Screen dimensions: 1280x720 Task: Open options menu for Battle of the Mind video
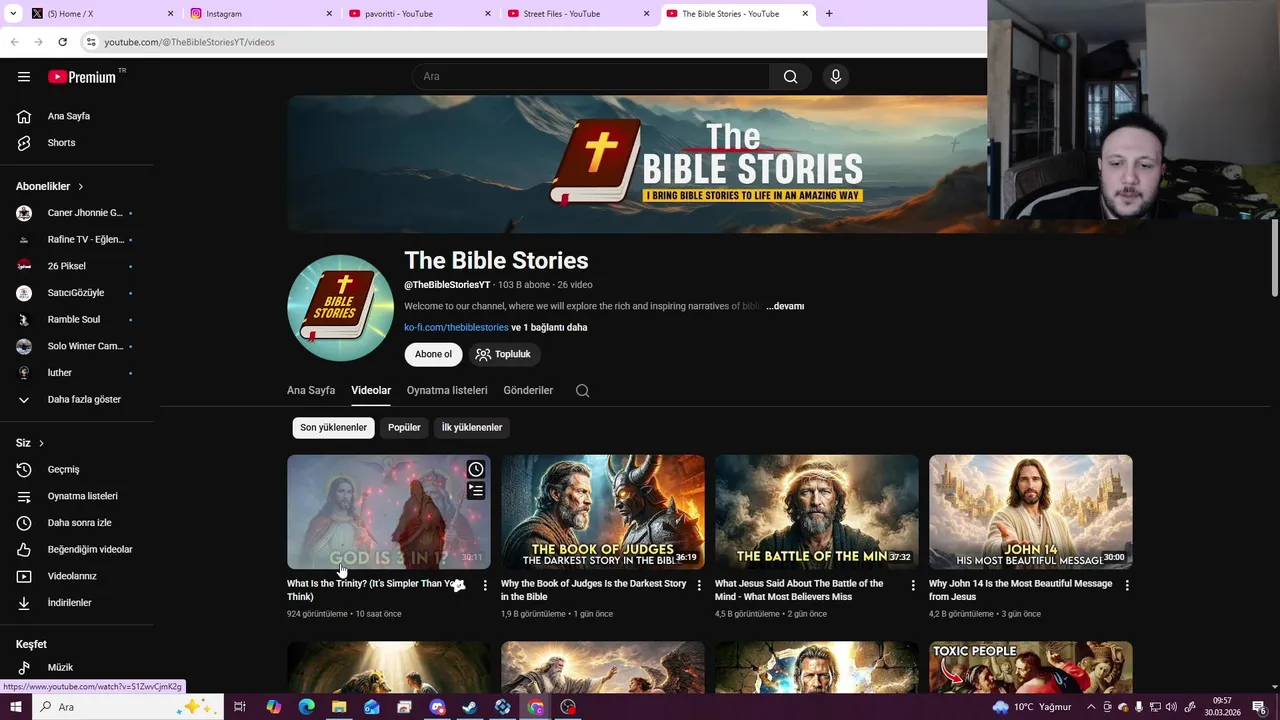point(912,585)
